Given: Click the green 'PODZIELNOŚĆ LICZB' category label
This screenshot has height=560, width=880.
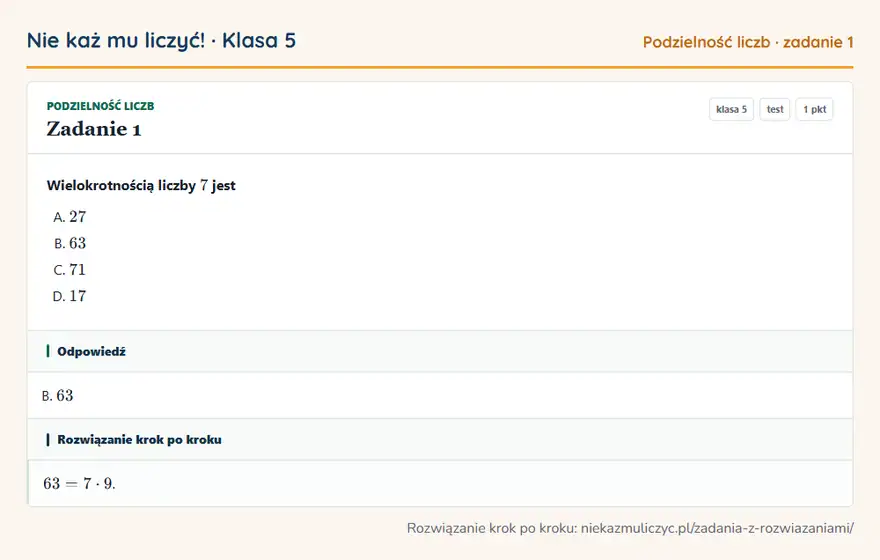Looking at the screenshot, I should (x=100, y=106).
